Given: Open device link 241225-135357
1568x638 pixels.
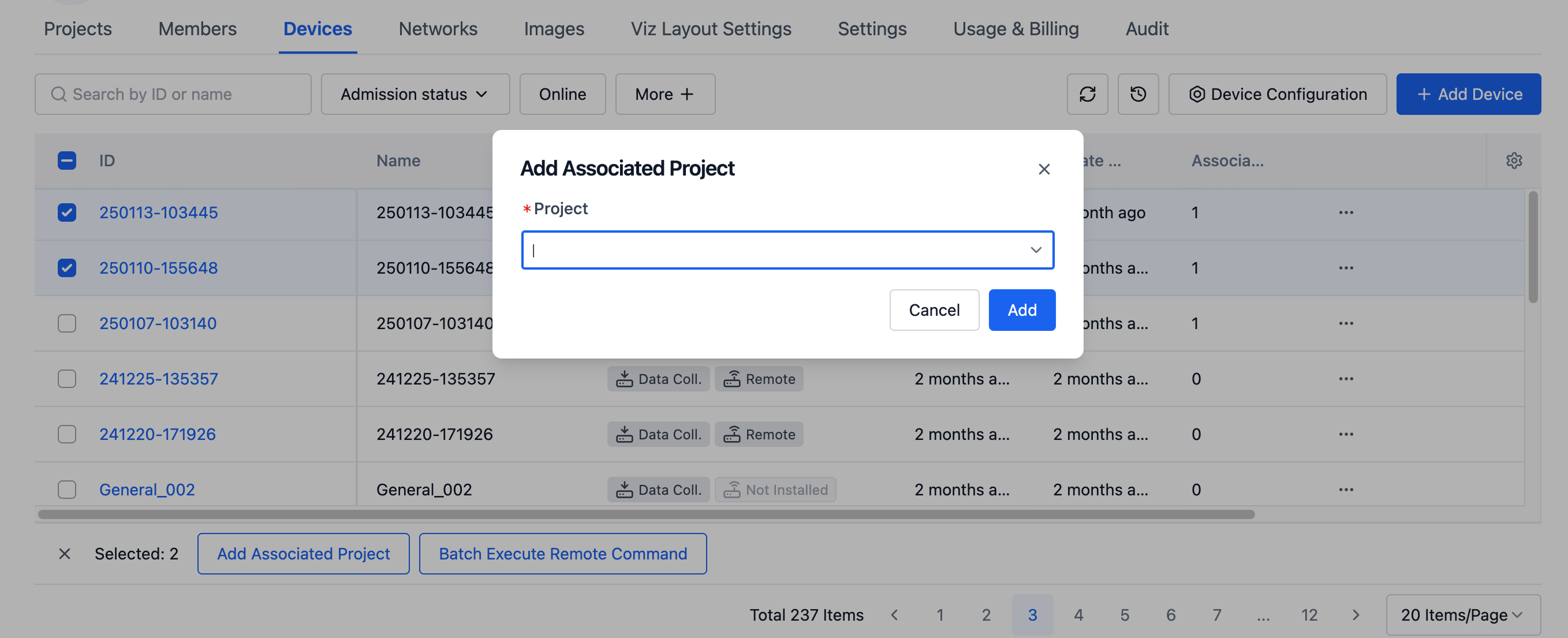Looking at the screenshot, I should point(158,379).
